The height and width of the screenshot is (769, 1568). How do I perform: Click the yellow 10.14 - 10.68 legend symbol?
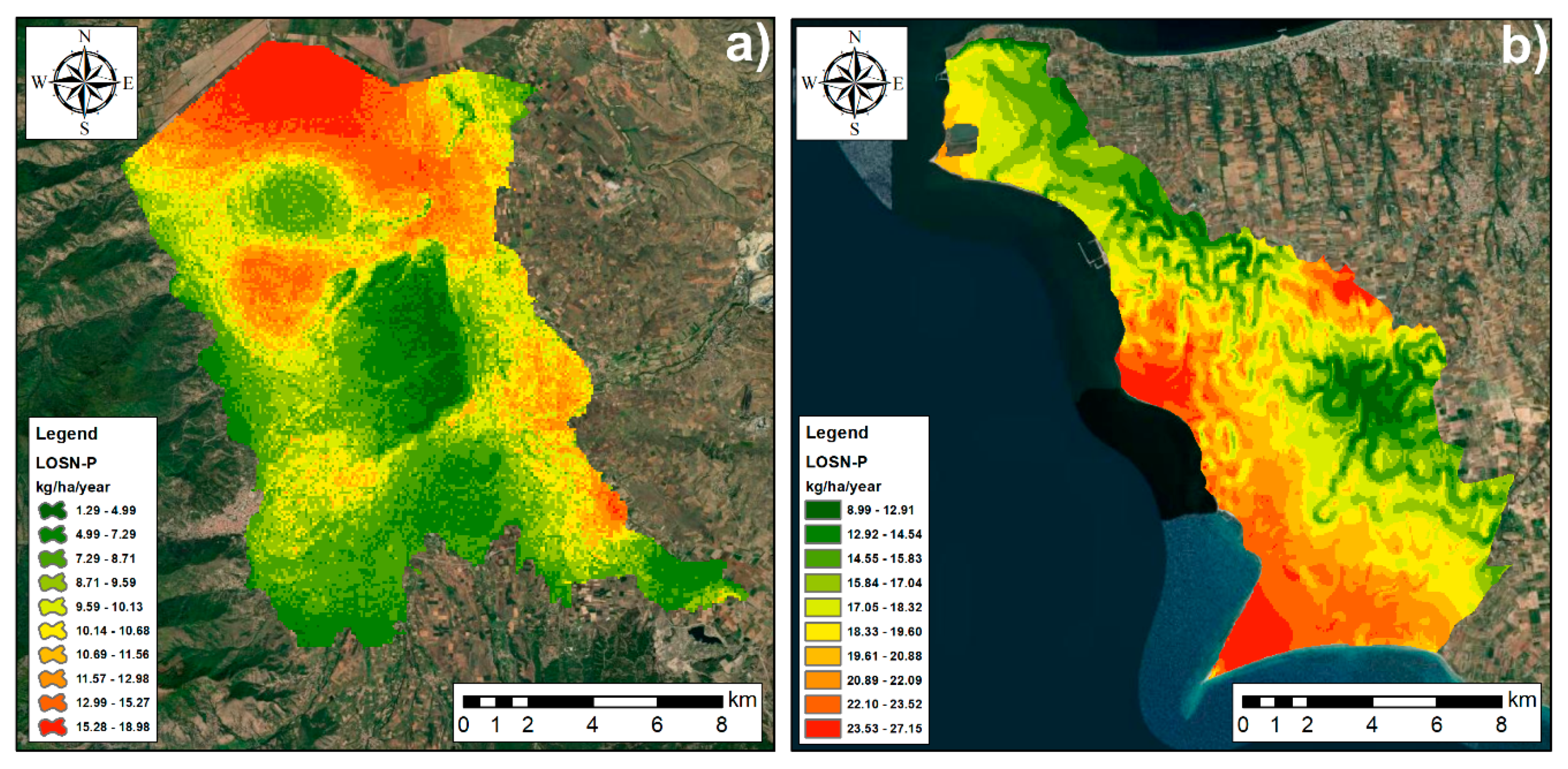(x=53, y=630)
